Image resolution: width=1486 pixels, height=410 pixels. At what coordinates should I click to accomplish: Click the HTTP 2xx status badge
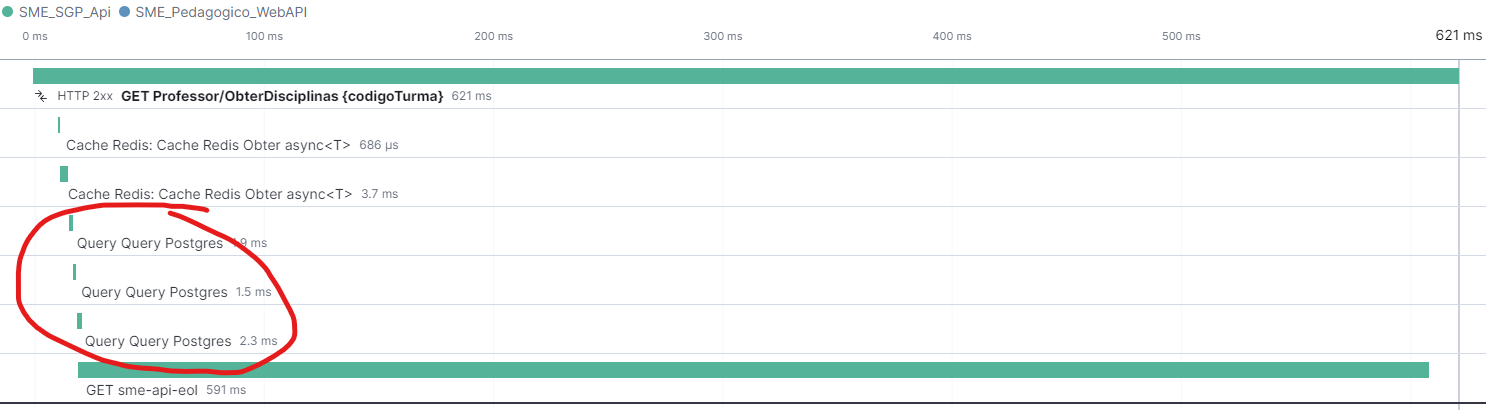coord(85,96)
